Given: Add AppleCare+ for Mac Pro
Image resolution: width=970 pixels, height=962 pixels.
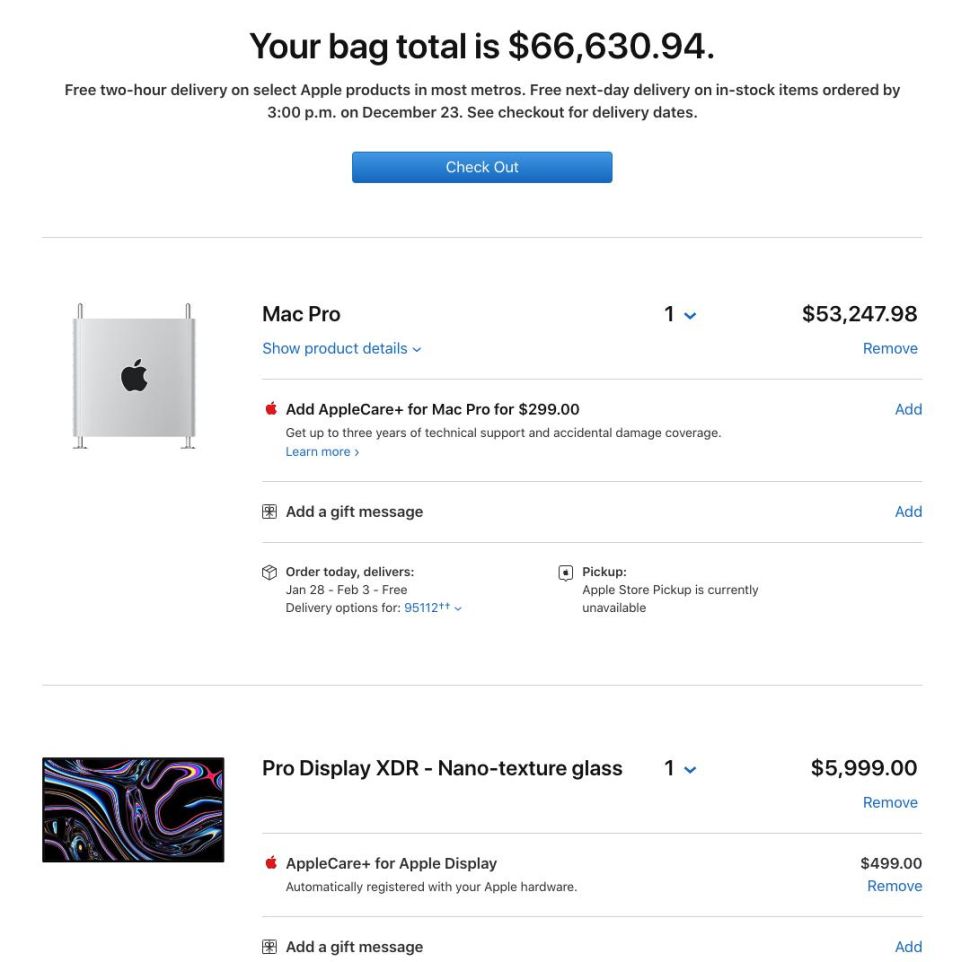Looking at the screenshot, I should pos(908,409).
